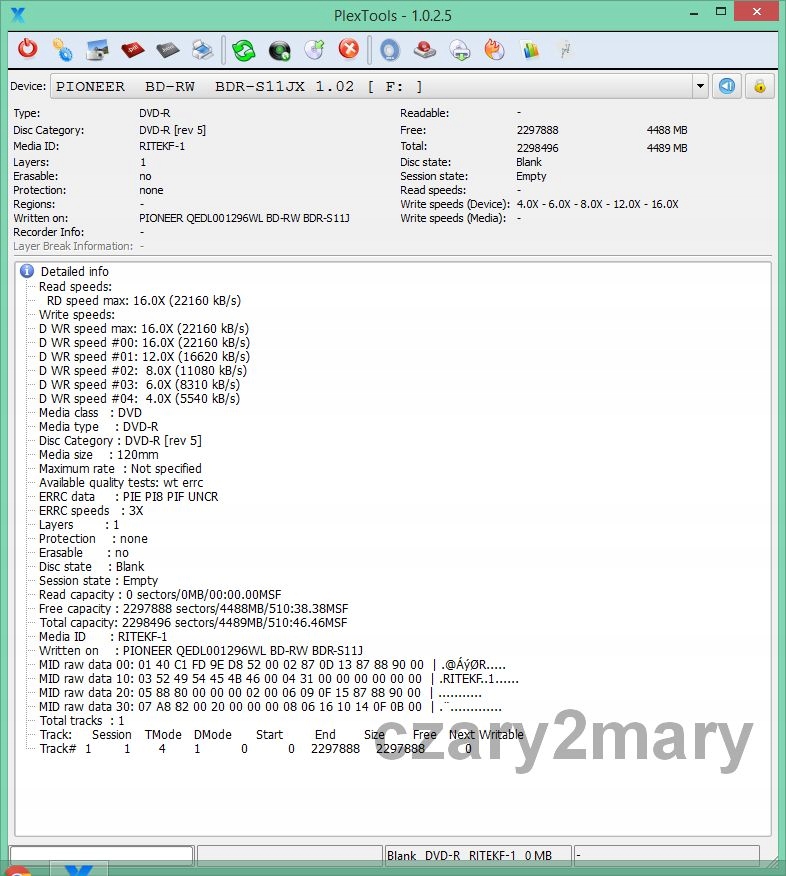Select the 'Read capacity' tree row
The height and width of the screenshot is (876, 786).
tap(160, 594)
